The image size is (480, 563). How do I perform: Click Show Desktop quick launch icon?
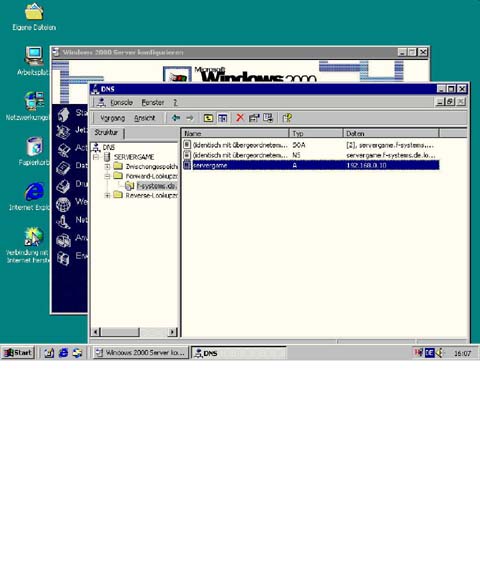(49, 353)
